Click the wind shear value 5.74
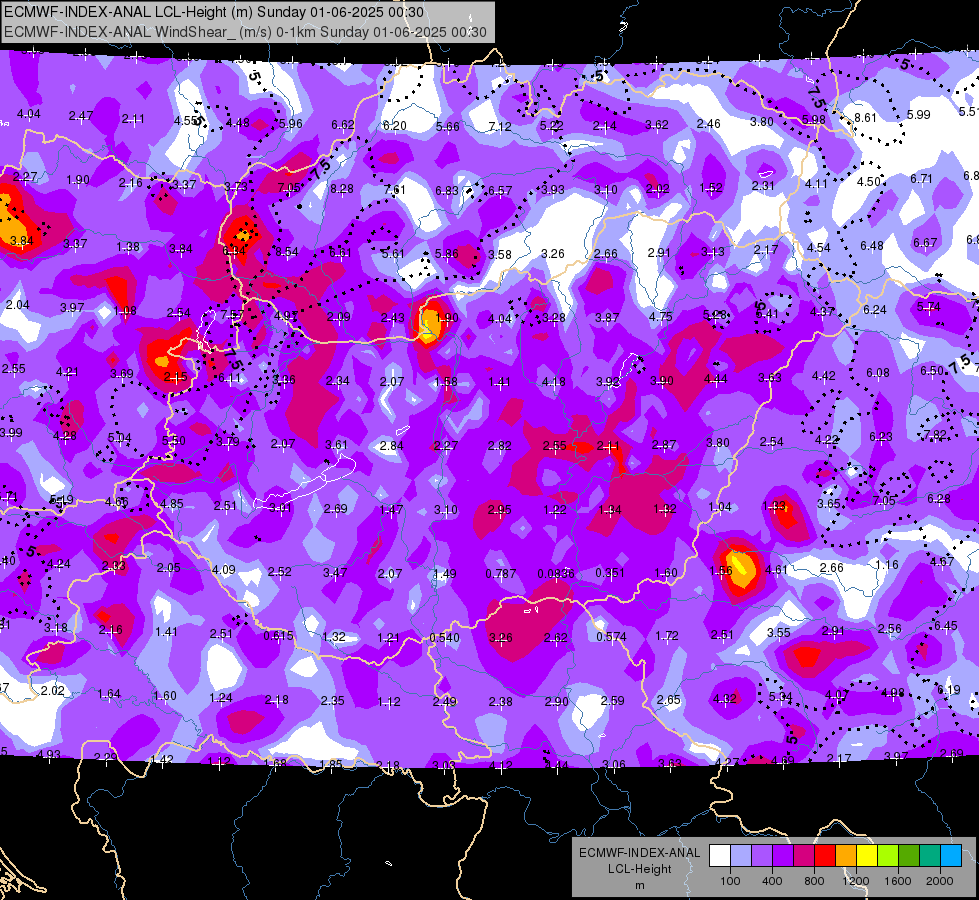979x900 pixels. (928, 307)
